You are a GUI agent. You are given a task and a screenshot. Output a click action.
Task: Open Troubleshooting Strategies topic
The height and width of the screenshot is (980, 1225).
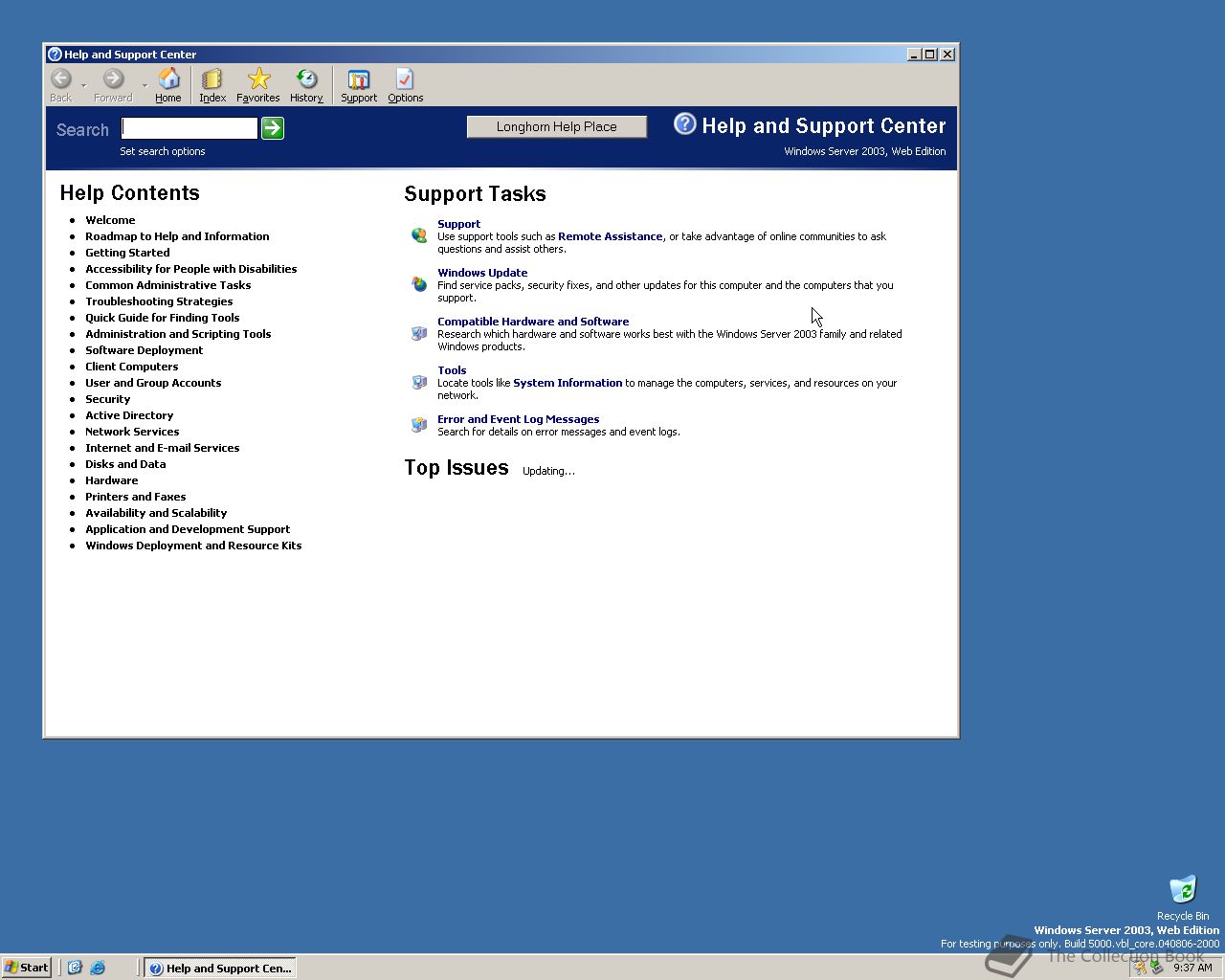click(x=159, y=301)
